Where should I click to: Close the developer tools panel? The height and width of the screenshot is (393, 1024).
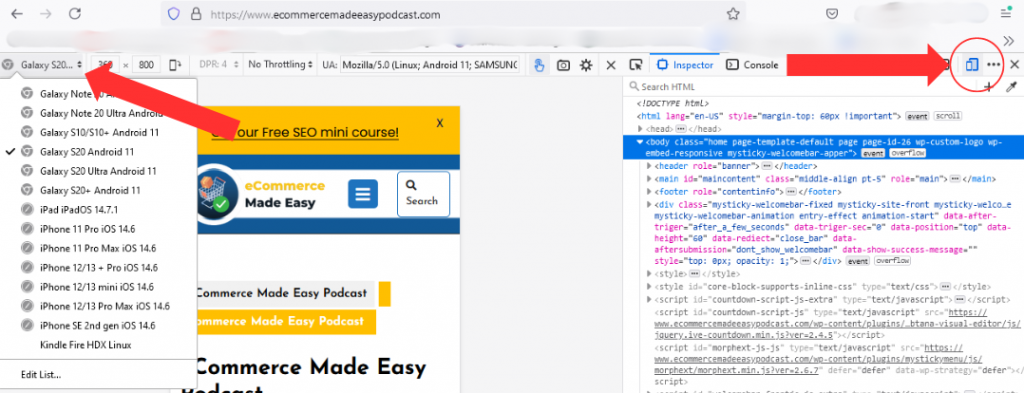[1015, 65]
